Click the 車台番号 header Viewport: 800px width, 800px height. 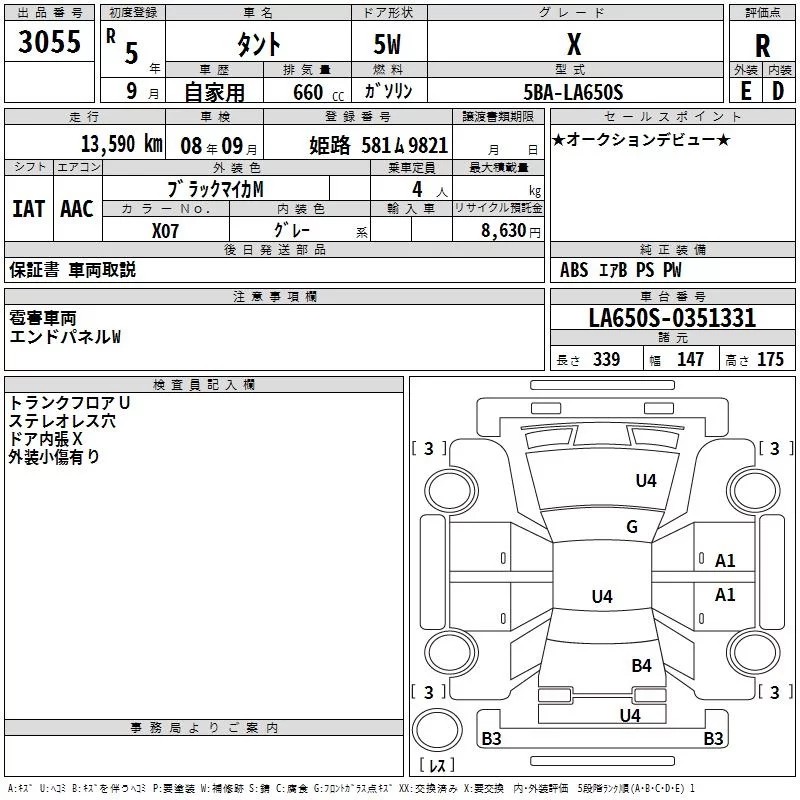click(672, 296)
